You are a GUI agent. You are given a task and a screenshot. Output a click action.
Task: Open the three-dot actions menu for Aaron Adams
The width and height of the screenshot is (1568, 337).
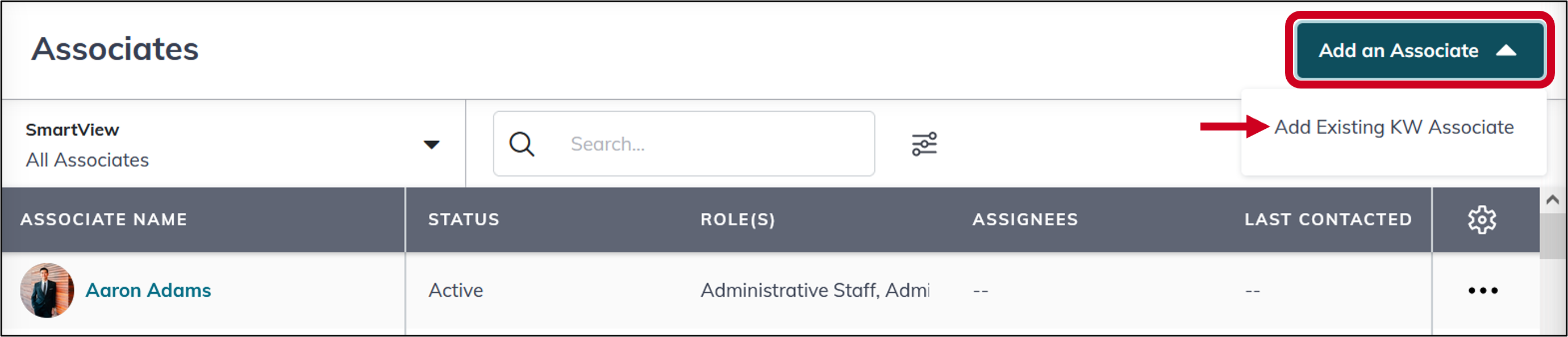[1482, 291]
